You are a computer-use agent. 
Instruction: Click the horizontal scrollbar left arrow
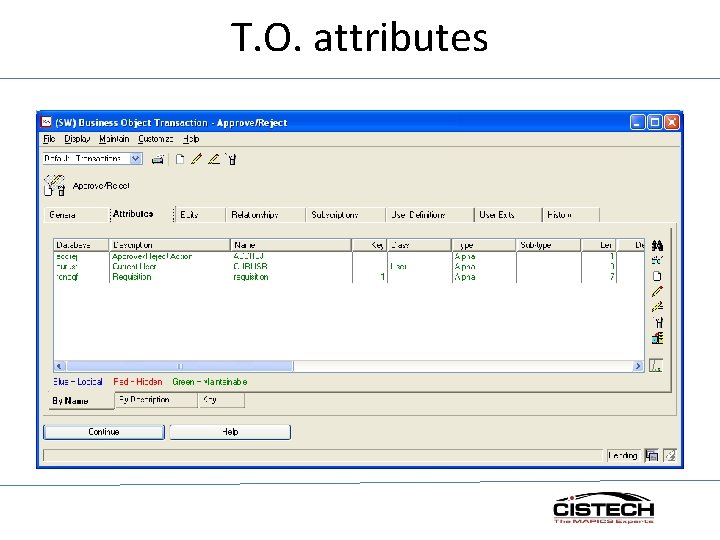59,366
